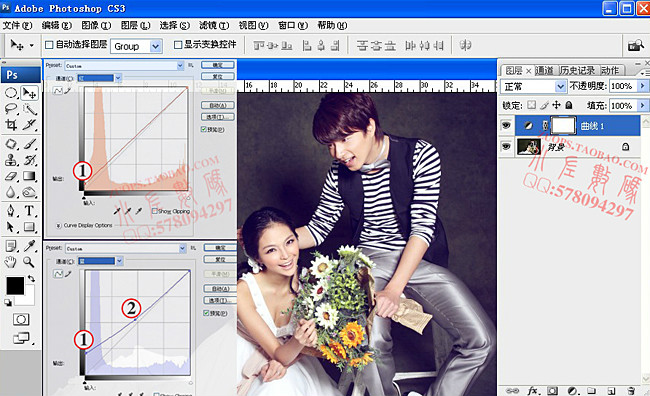Switch to the 通道 tab
650x396 pixels.
click(x=544, y=70)
